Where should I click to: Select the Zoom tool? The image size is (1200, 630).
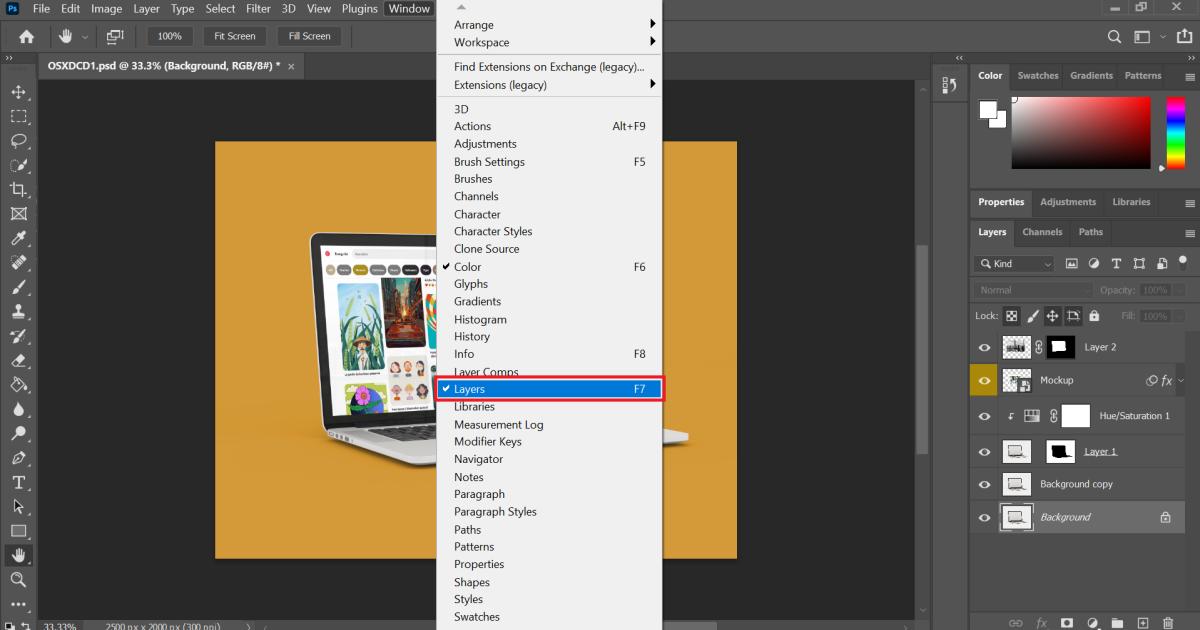(19, 580)
